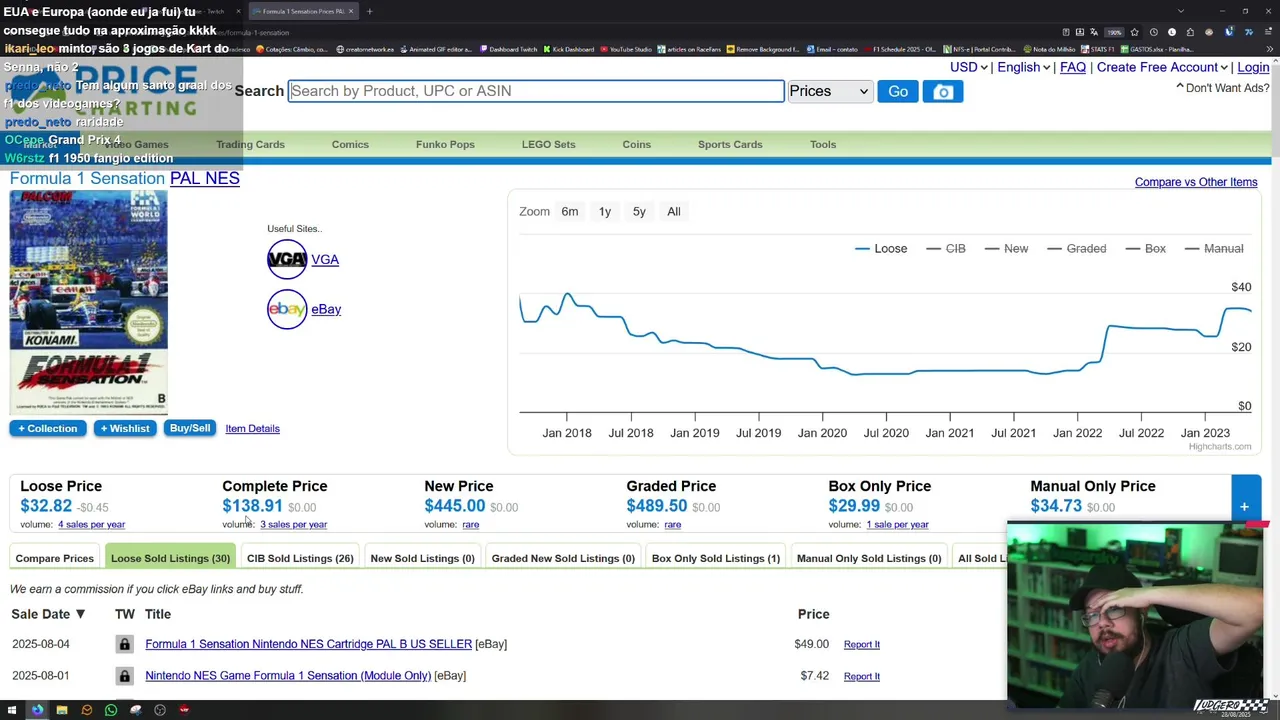
Task: Toggle the Manual series in chart legend
Action: pyautogui.click(x=1214, y=248)
